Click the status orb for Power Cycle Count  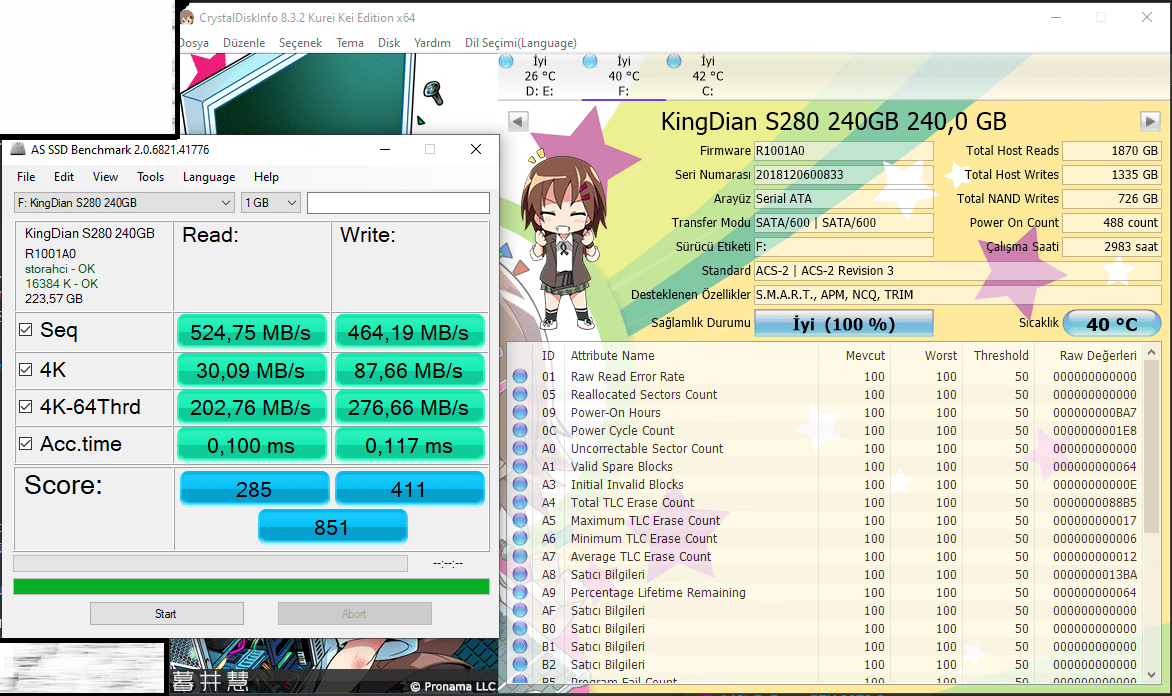pos(520,430)
